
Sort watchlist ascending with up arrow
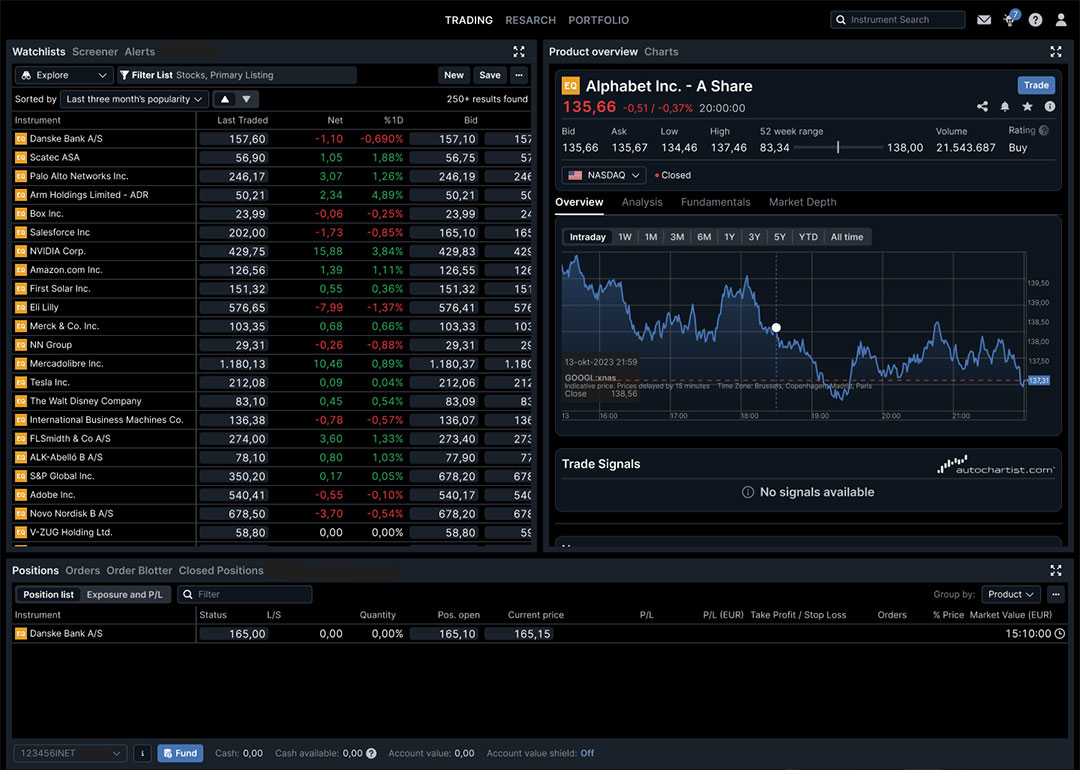click(x=225, y=99)
